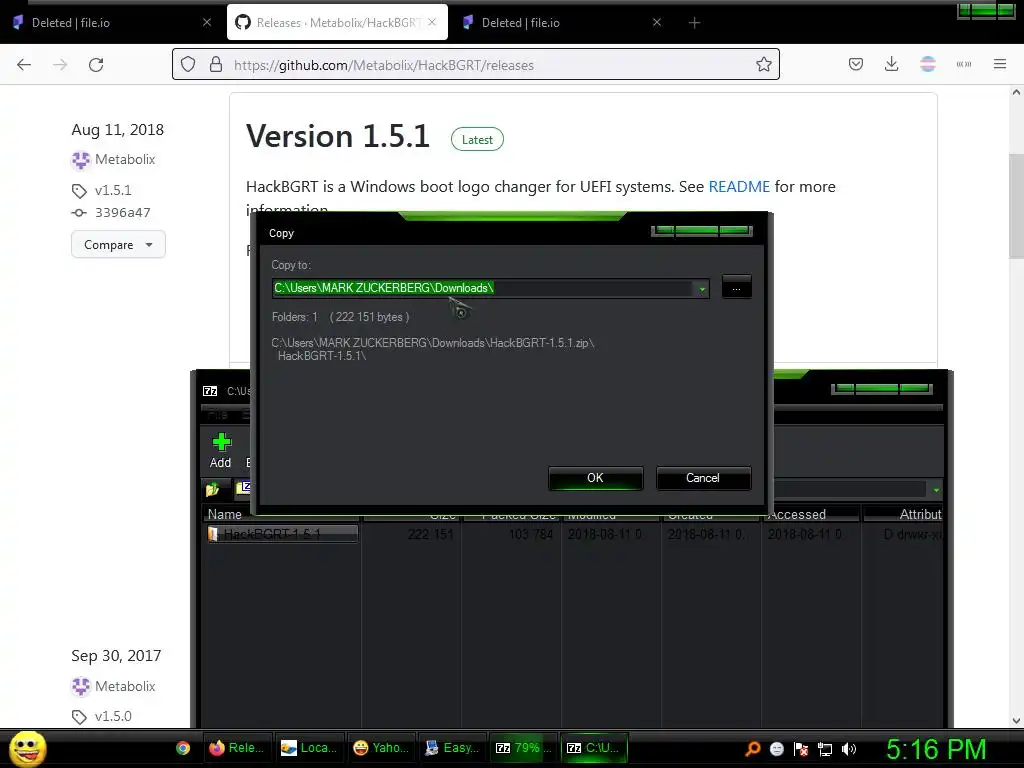
Task: Open the Pocket save icon in Firefox
Action: (x=856, y=64)
